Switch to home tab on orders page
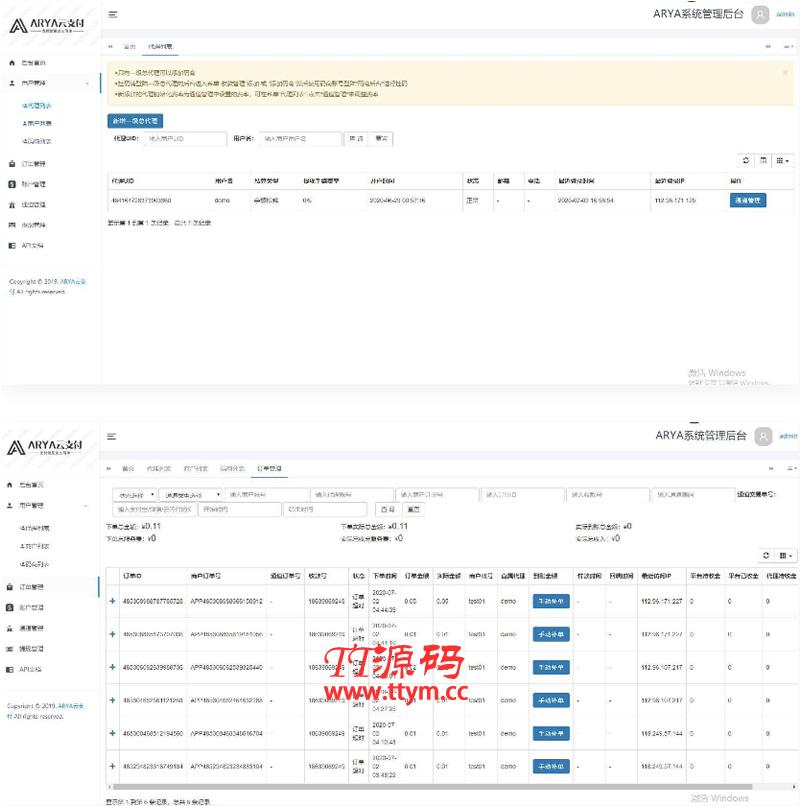Screen dimensions: 800x806 click(x=128, y=468)
